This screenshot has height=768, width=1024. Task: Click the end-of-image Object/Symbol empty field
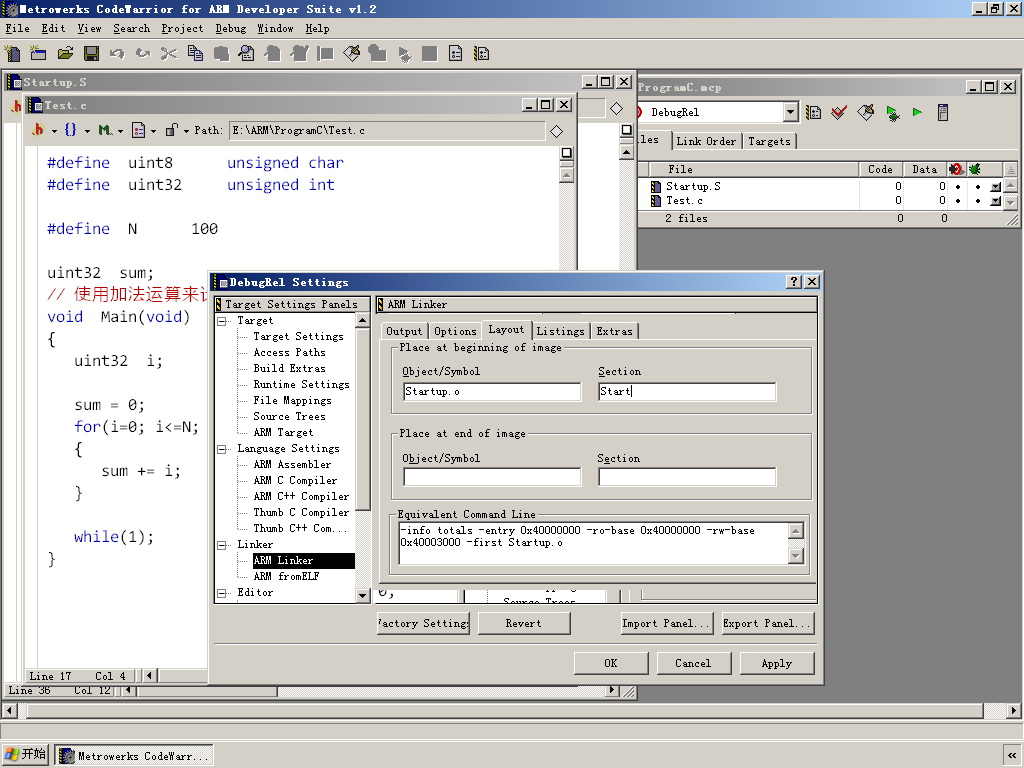tap(492, 477)
